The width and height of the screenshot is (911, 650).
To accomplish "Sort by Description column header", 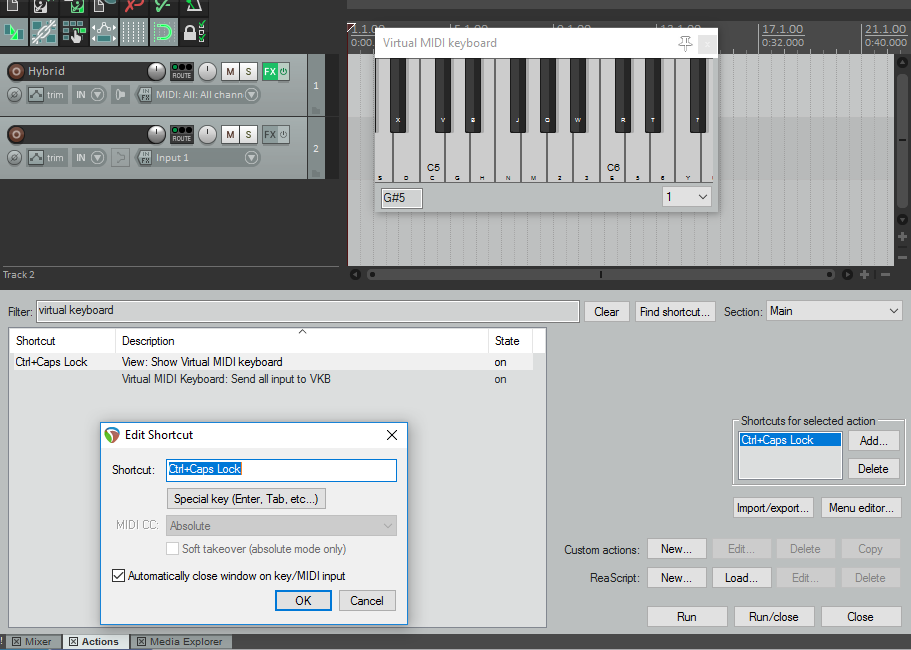I will 302,341.
